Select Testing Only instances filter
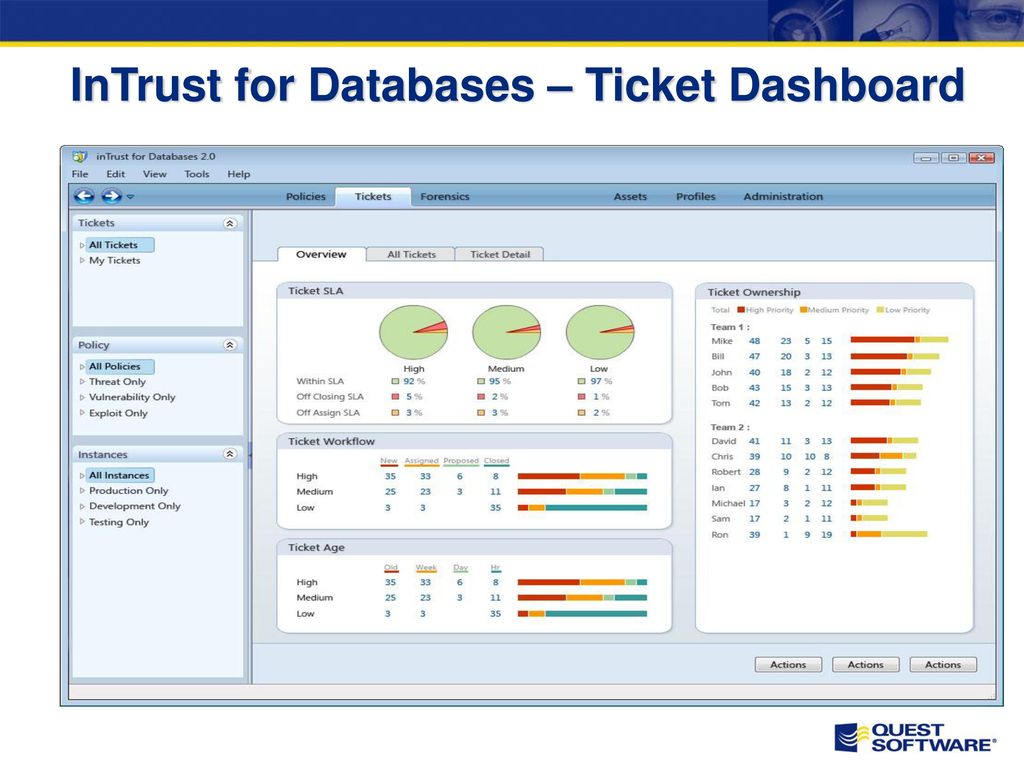The height and width of the screenshot is (768, 1024). coord(119,522)
